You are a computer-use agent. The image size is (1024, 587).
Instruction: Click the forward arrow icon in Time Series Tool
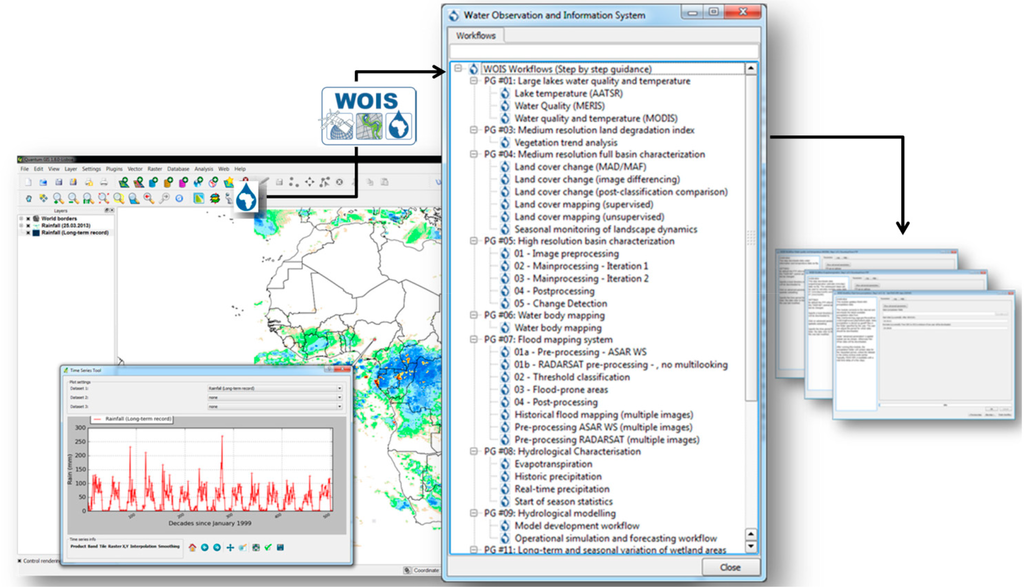[x=216, y=547]
